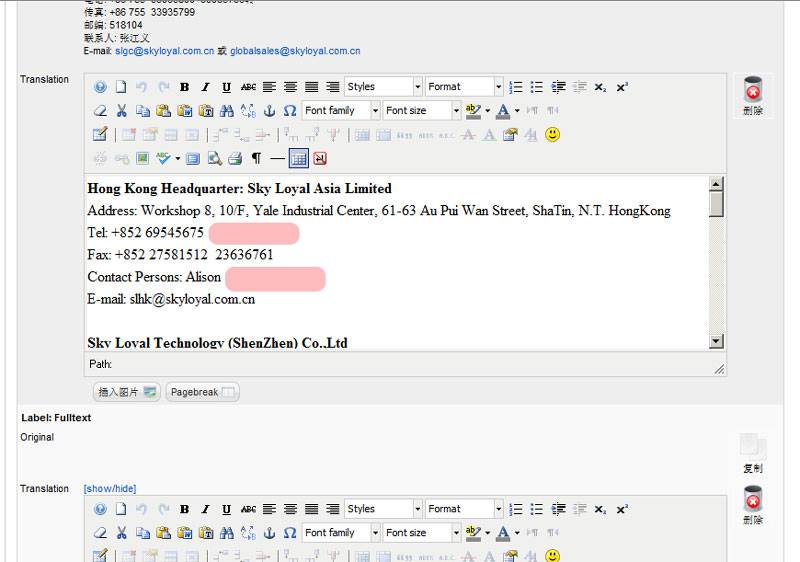Open the smiley emoticon picker in top editor

552,134
